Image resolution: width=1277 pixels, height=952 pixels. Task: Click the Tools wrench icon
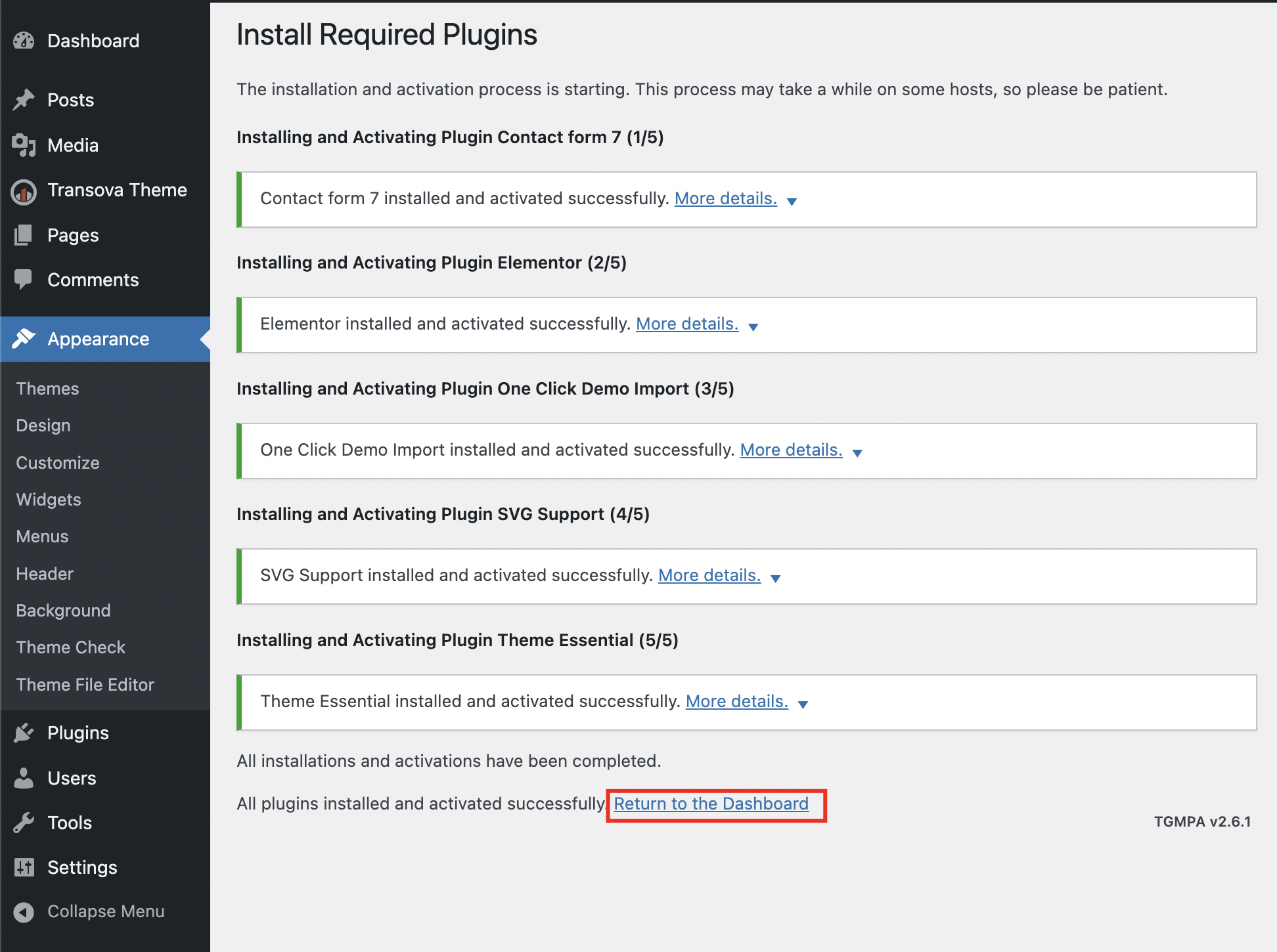click(24, 823)
